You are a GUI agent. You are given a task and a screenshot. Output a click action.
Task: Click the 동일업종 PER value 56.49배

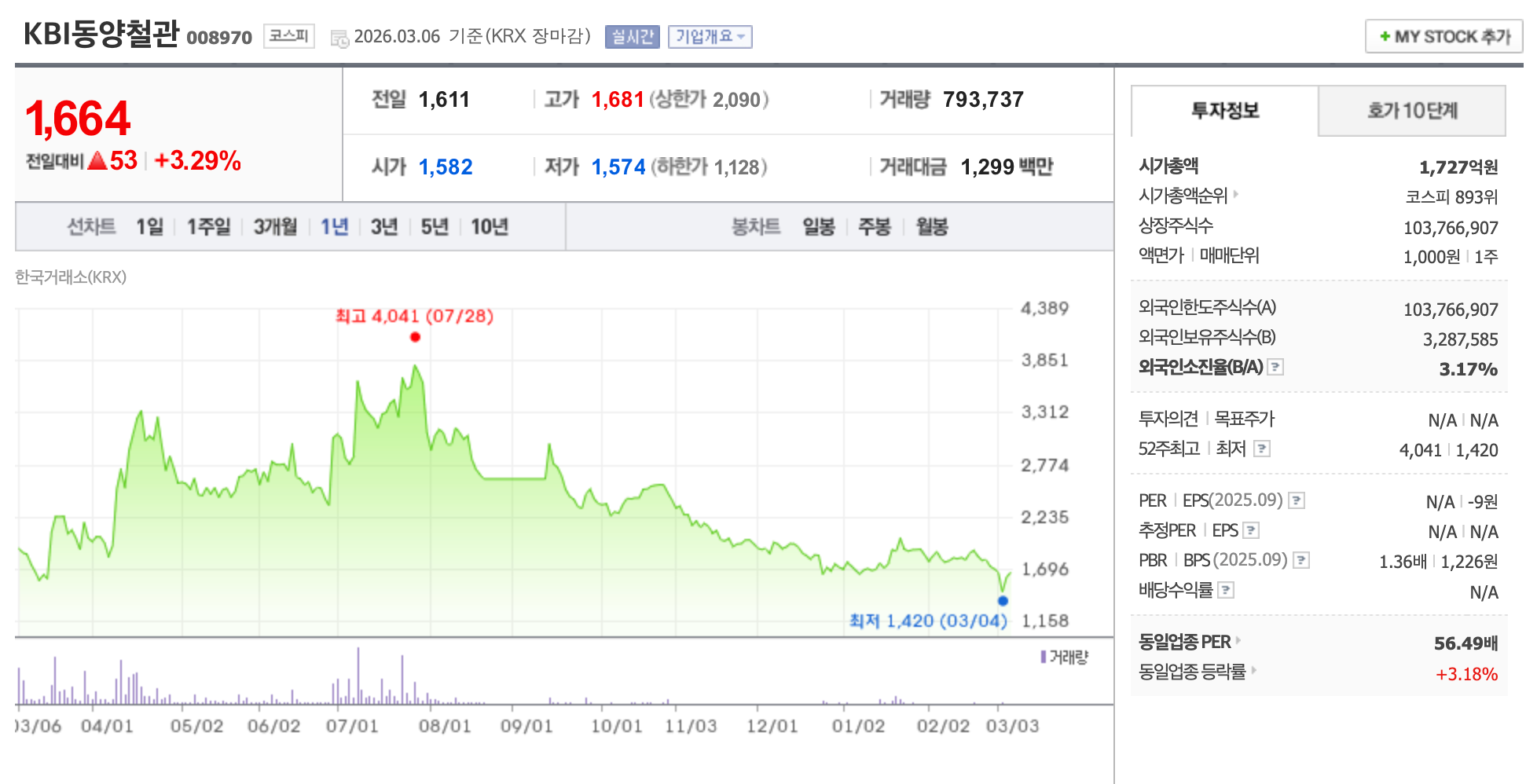pos(1466,643)
